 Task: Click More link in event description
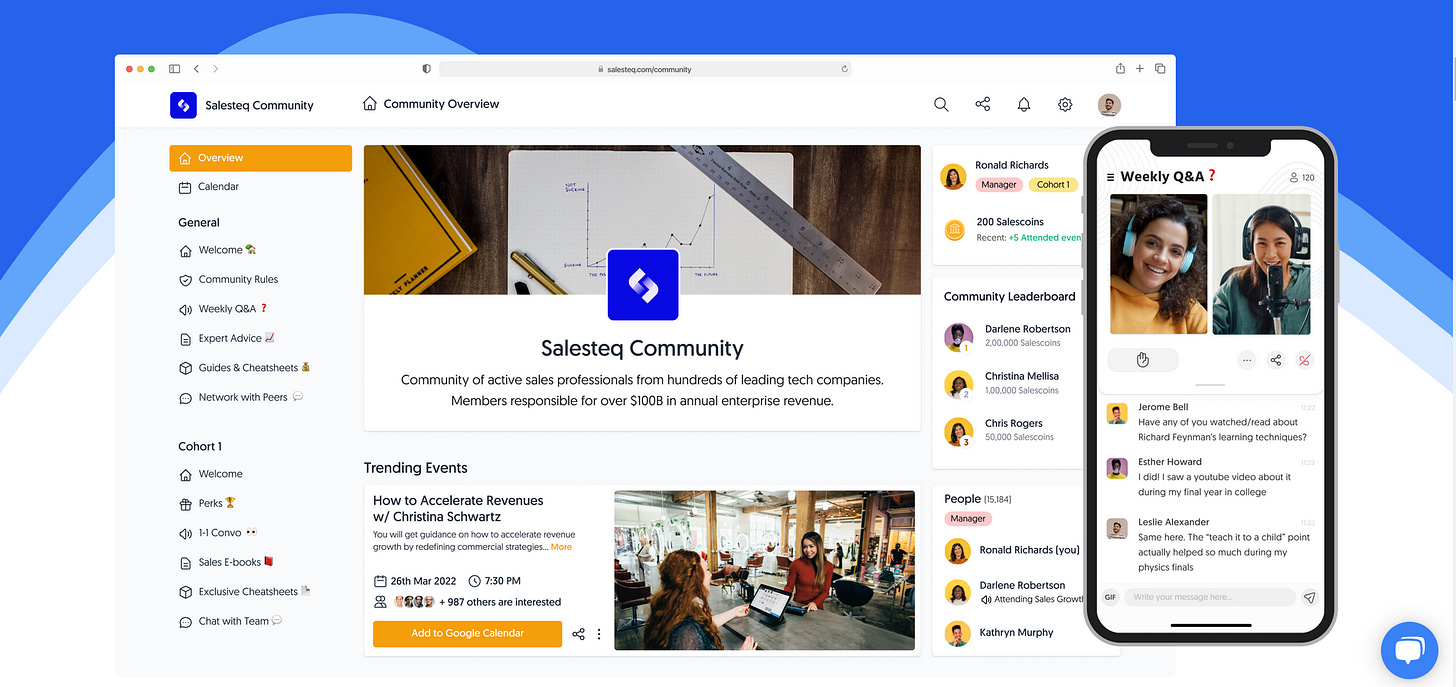[x=562, y=547]
